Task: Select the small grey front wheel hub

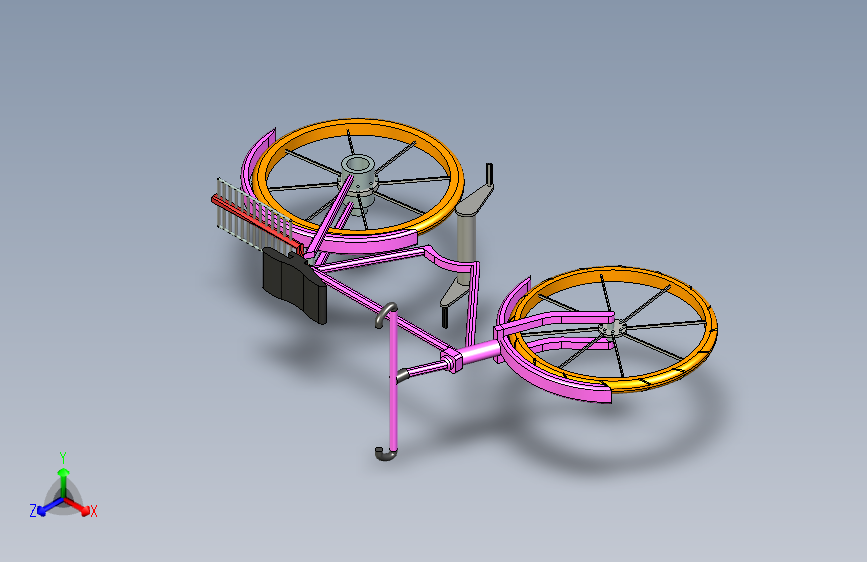Action: click(x=612, y=329)
